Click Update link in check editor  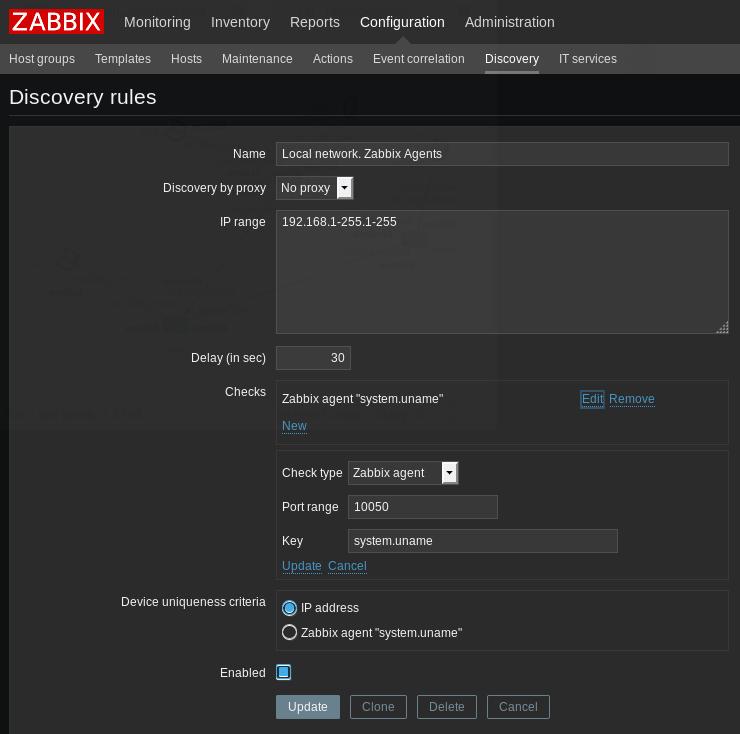click(x=302, y=566)
